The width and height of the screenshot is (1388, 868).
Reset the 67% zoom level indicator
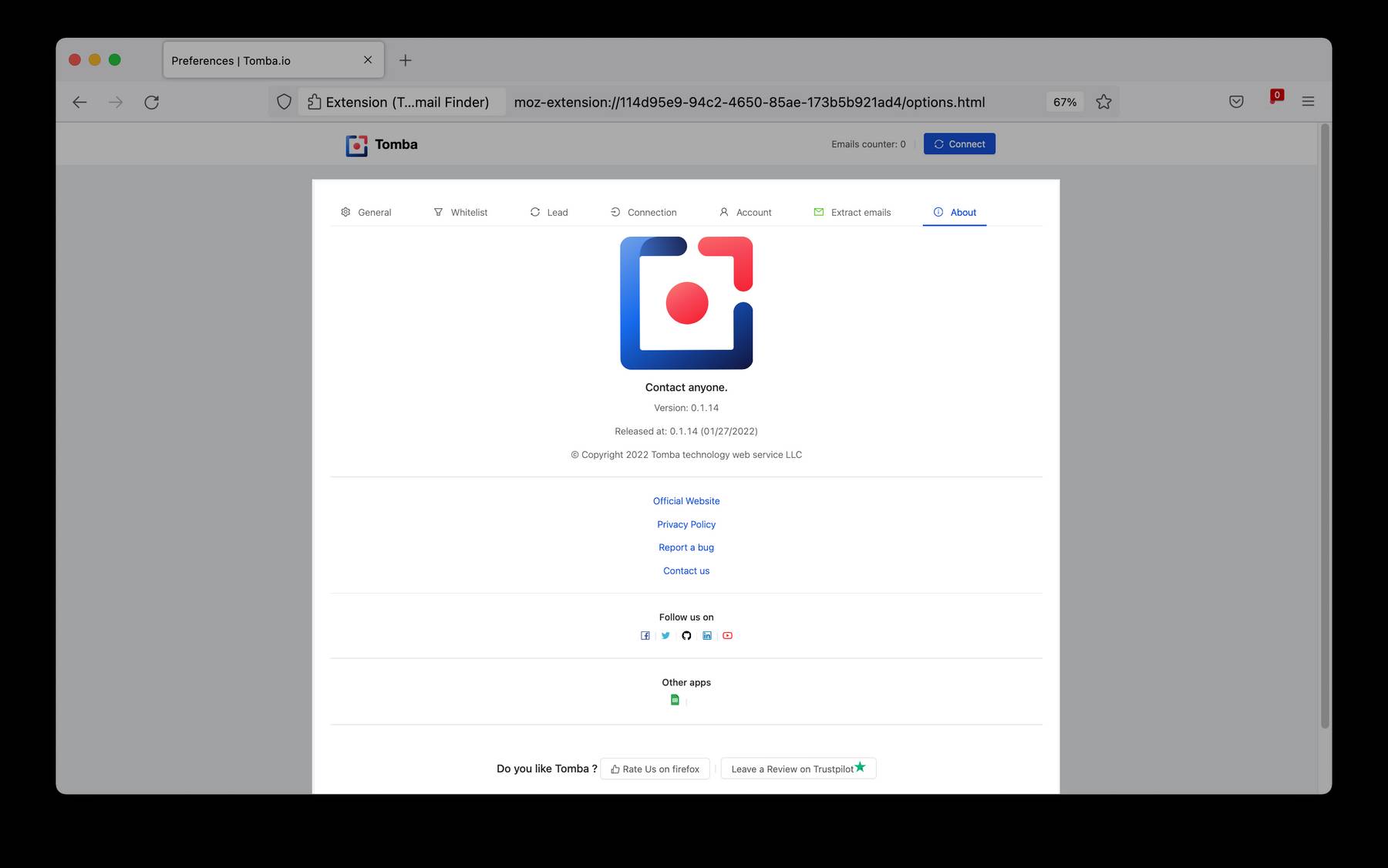tap(1065, 102)
